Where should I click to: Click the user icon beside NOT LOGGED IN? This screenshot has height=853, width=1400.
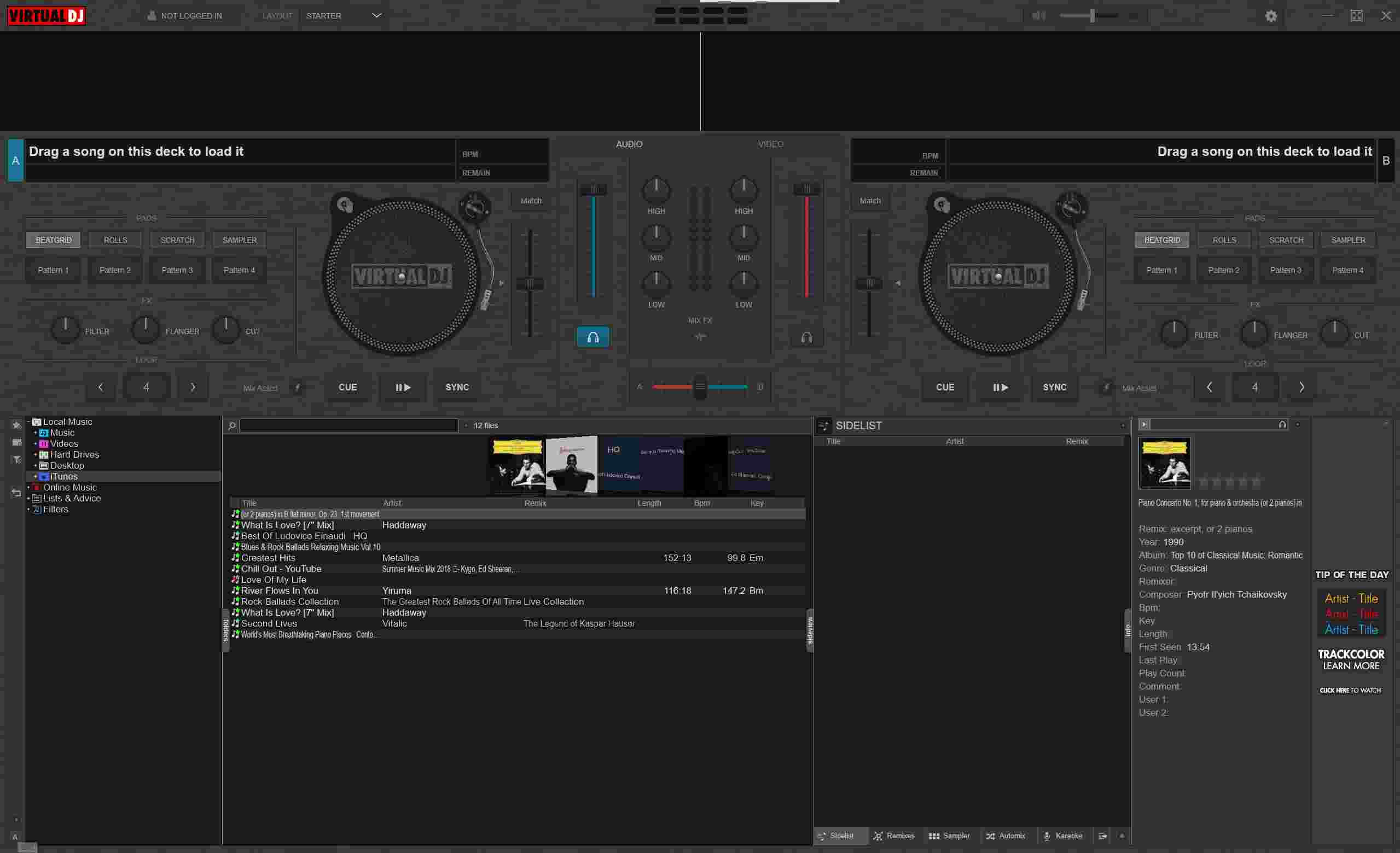coord(152,15)
